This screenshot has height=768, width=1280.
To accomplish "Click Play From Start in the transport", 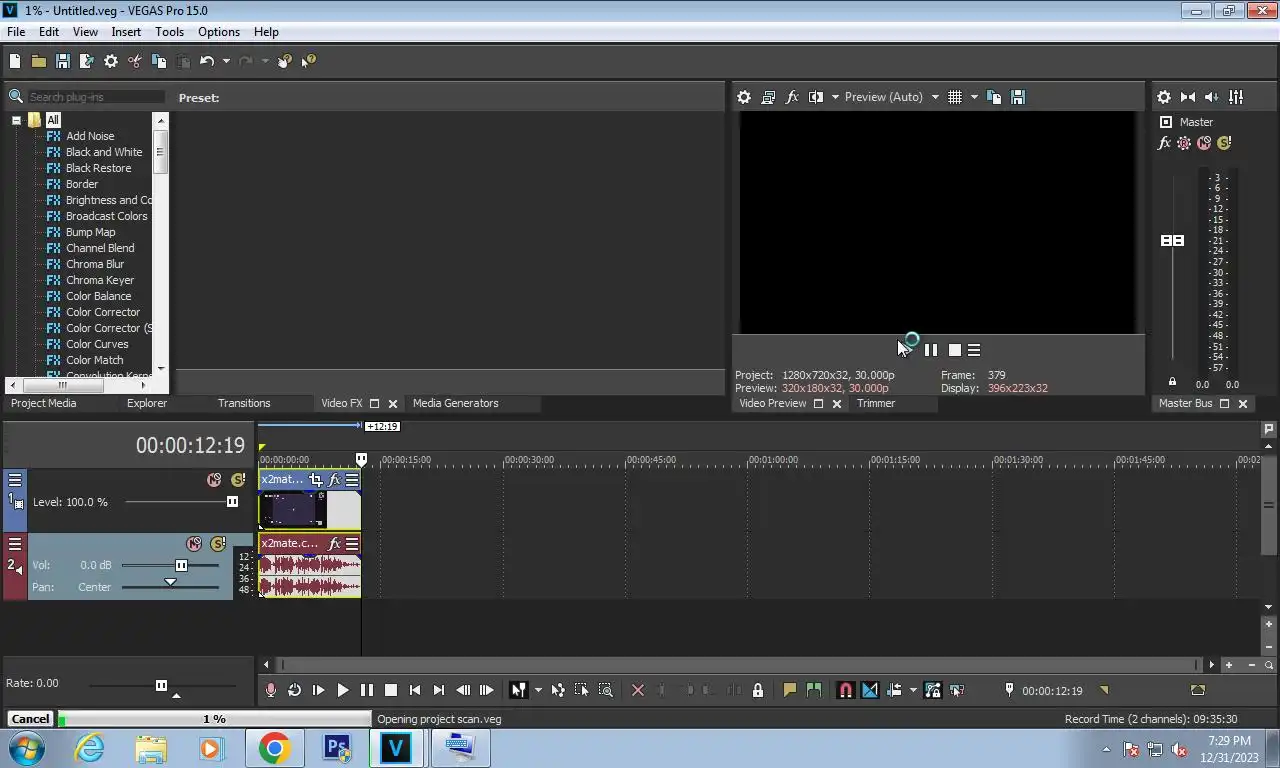I will pyautogui.click(x=318, y=690).
